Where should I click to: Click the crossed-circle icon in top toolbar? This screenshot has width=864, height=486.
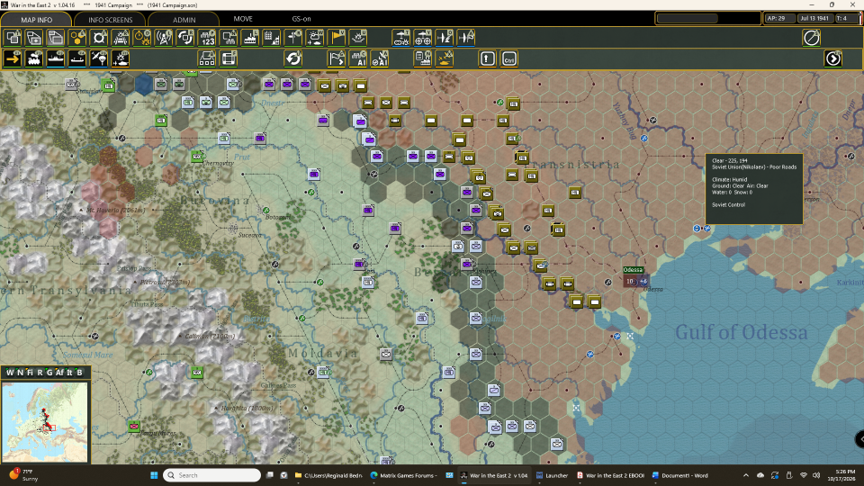pyautogui.click(x=812, y=38)
